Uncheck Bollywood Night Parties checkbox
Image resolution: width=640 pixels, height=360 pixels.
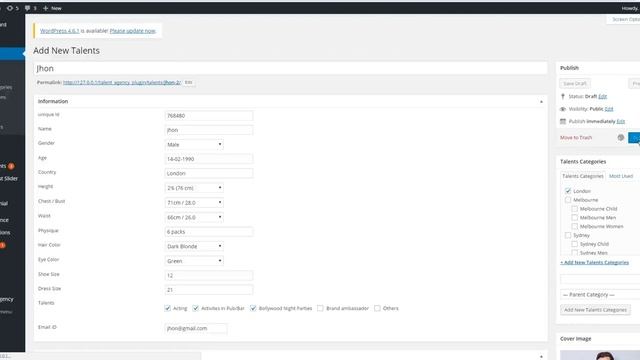coord(253,308)
